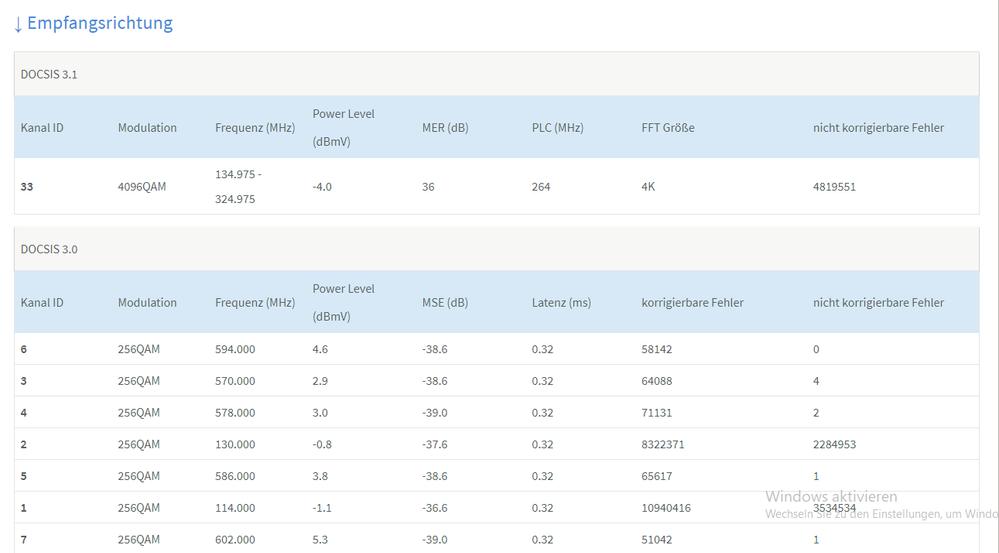Click the korrigierbare Fehler column header
The height and width of the screenshot is (553, 999).
pyautogui.click(x=692, y=302)
